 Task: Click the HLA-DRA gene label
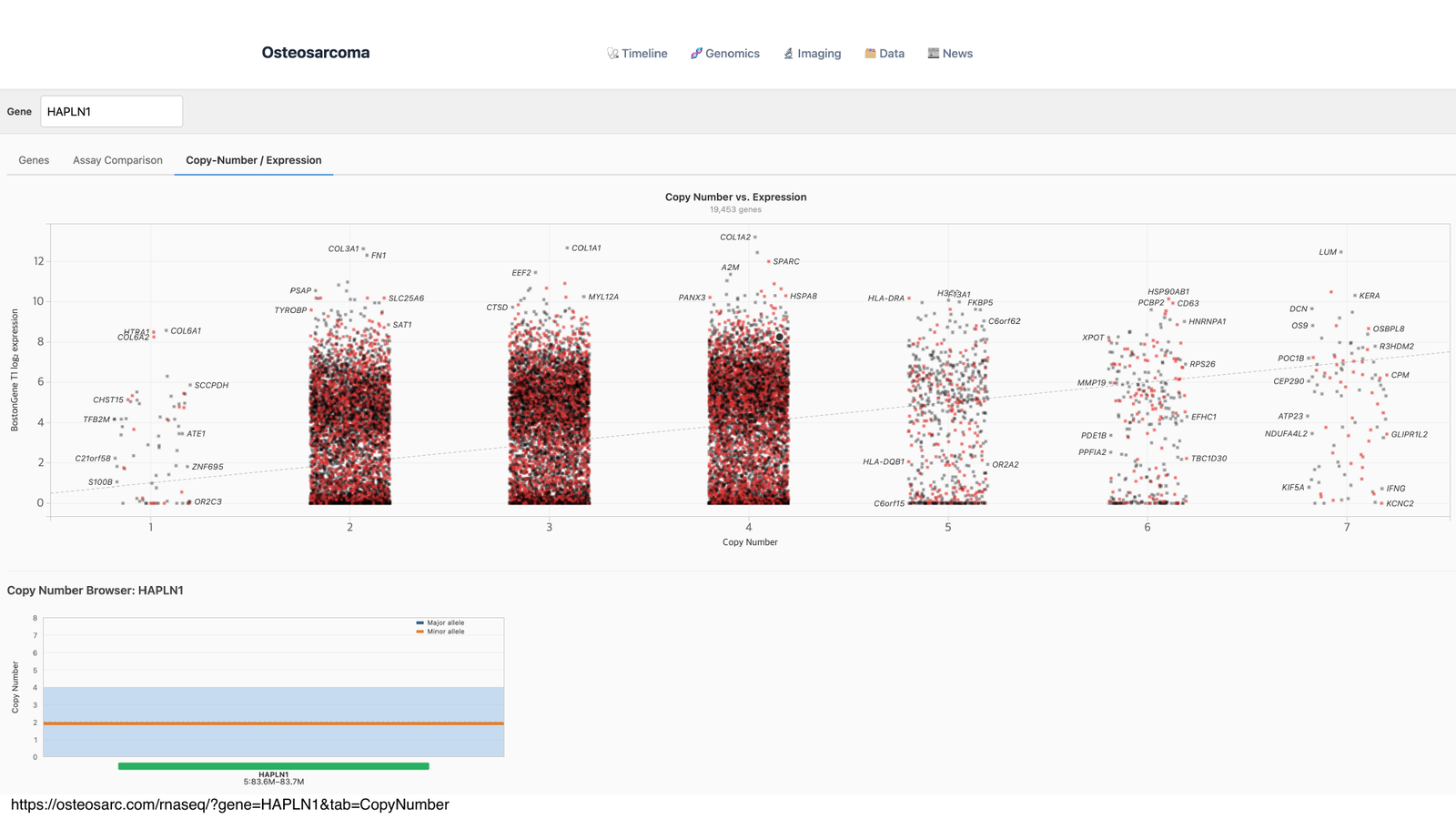tap(886, 298)
